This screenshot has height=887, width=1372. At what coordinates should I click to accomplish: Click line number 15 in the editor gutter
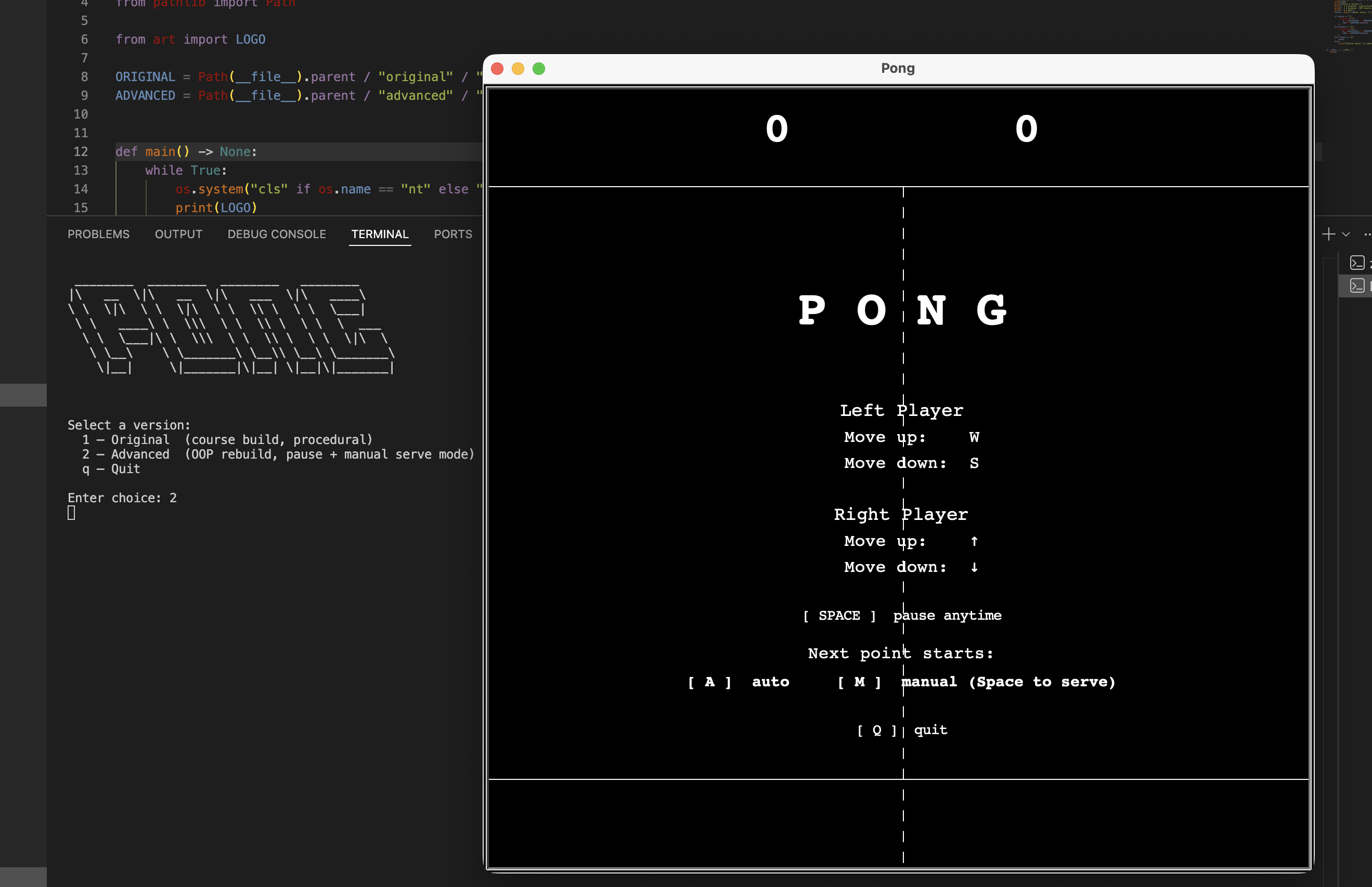tap(81, 207)
